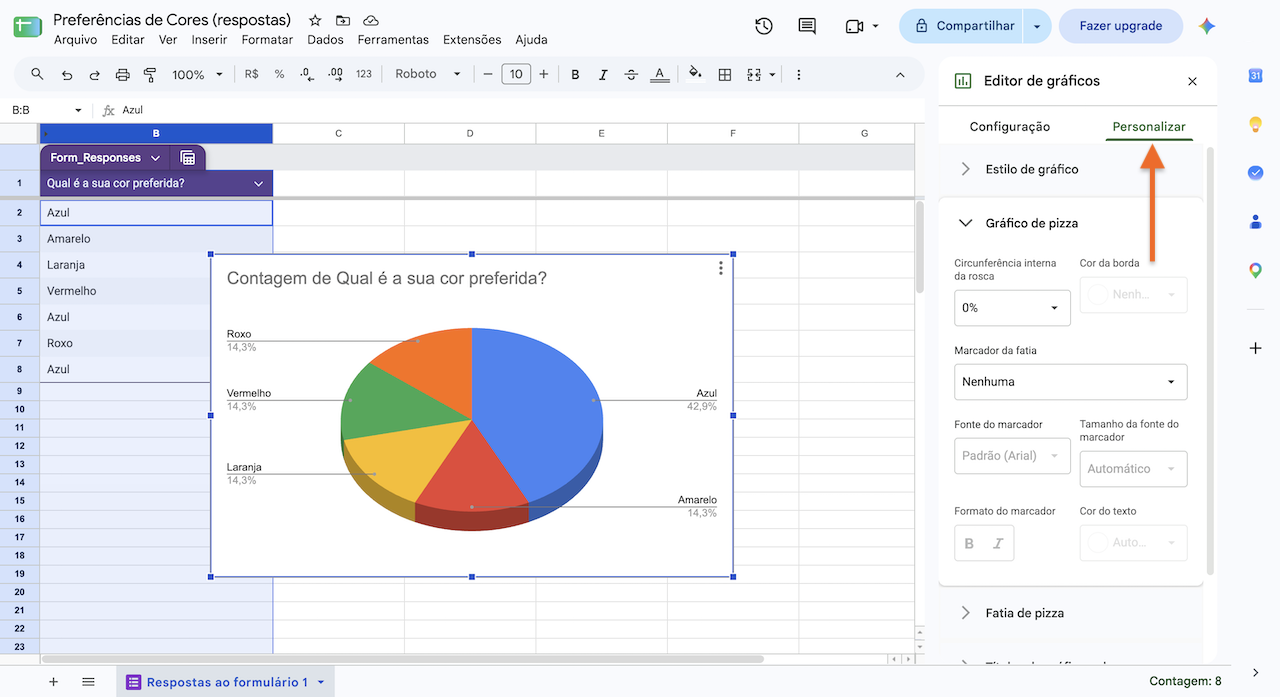Open Google Keep in side panel

[1255, 124]
